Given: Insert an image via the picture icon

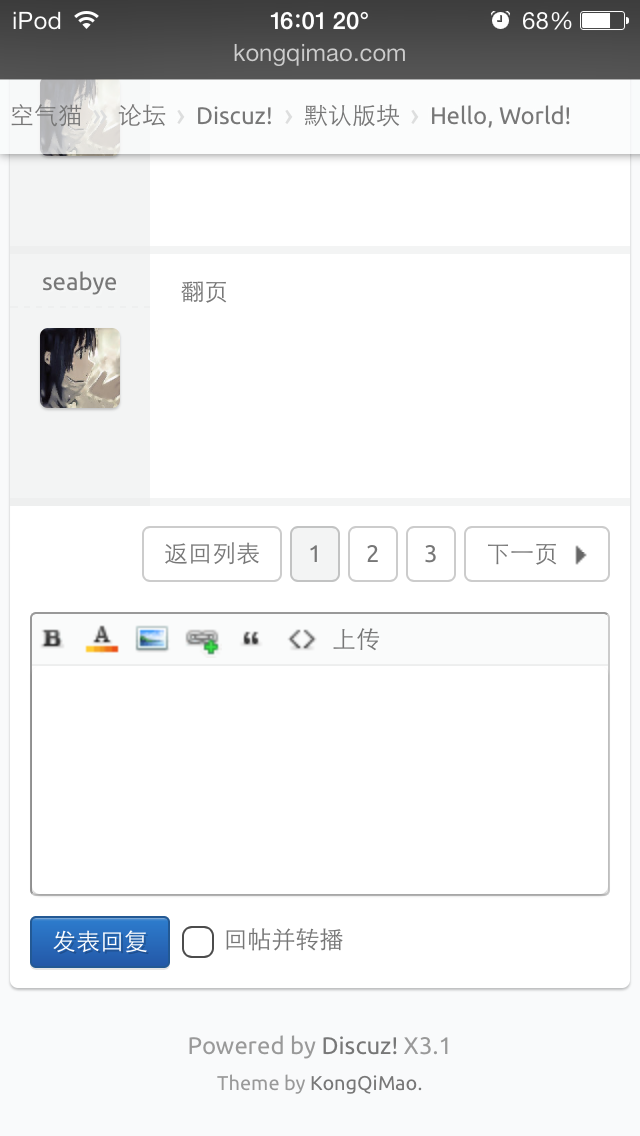Looking at the screenshot, I should tap(152, 638).
